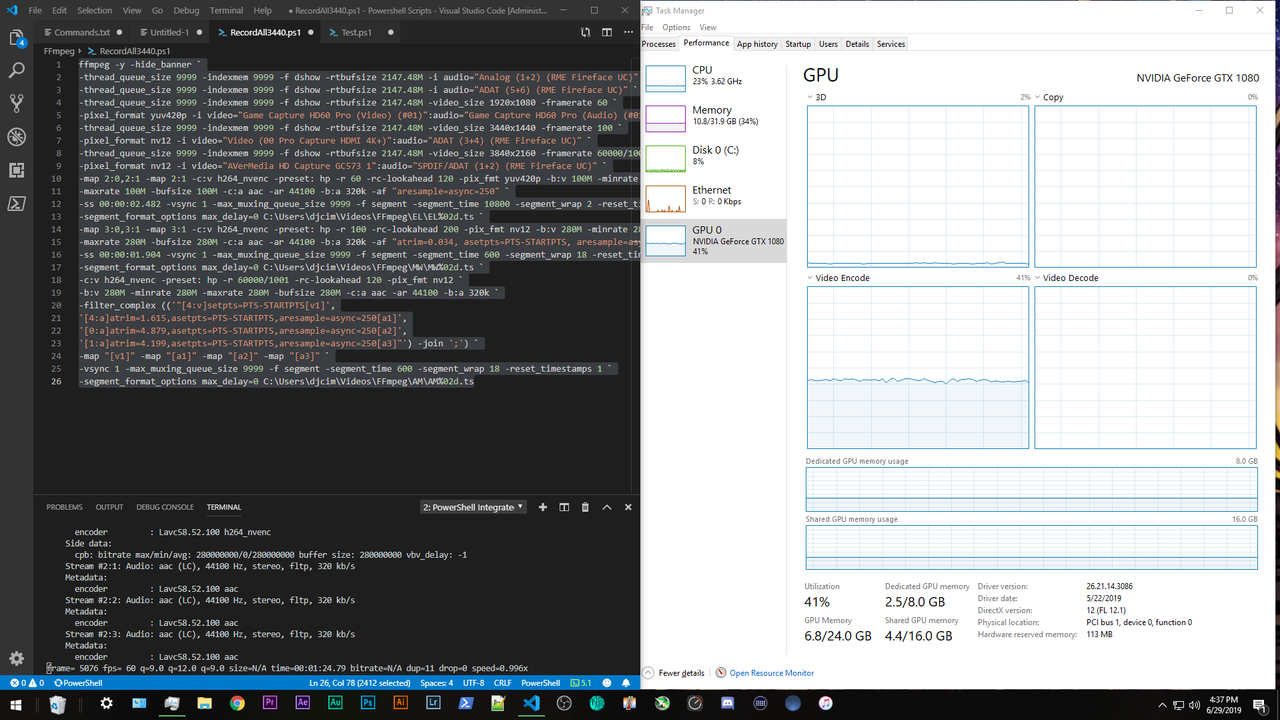The image size is (1280, 720).
Task: Switch to the DEBUG CONSOLE panel tab
Action: 165,507
